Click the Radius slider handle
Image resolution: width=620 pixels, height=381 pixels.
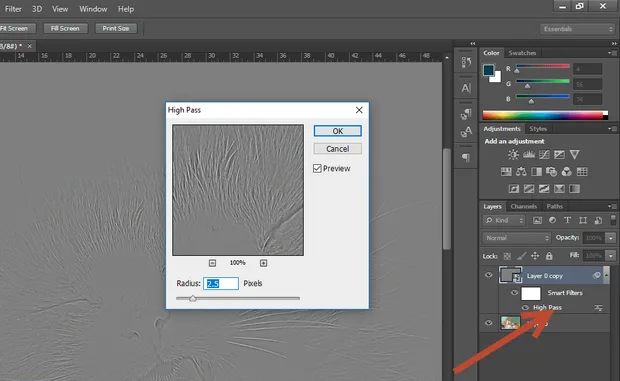tap(193, 298)
